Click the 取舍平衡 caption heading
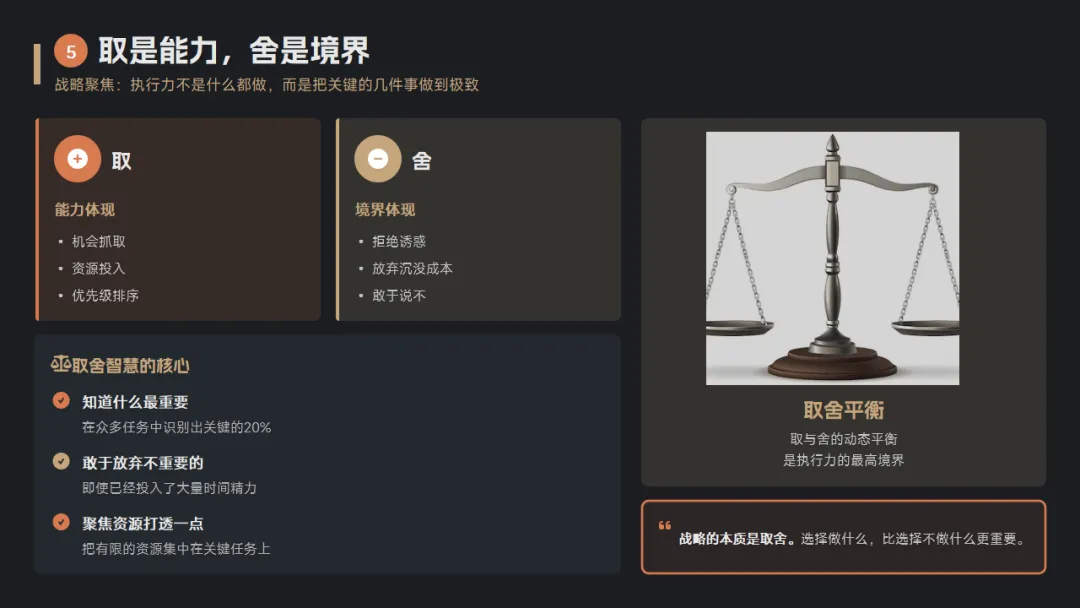1080x608 pixels. pos(843,411)
